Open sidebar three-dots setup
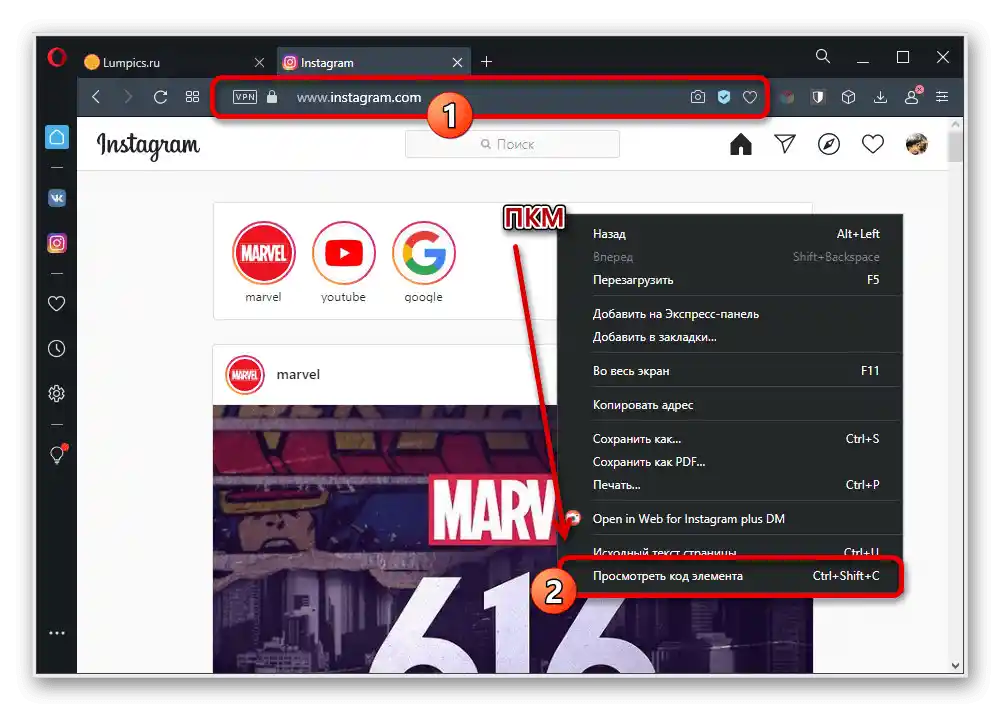The height and width of the screenshot is (710, 1000). 57,633
